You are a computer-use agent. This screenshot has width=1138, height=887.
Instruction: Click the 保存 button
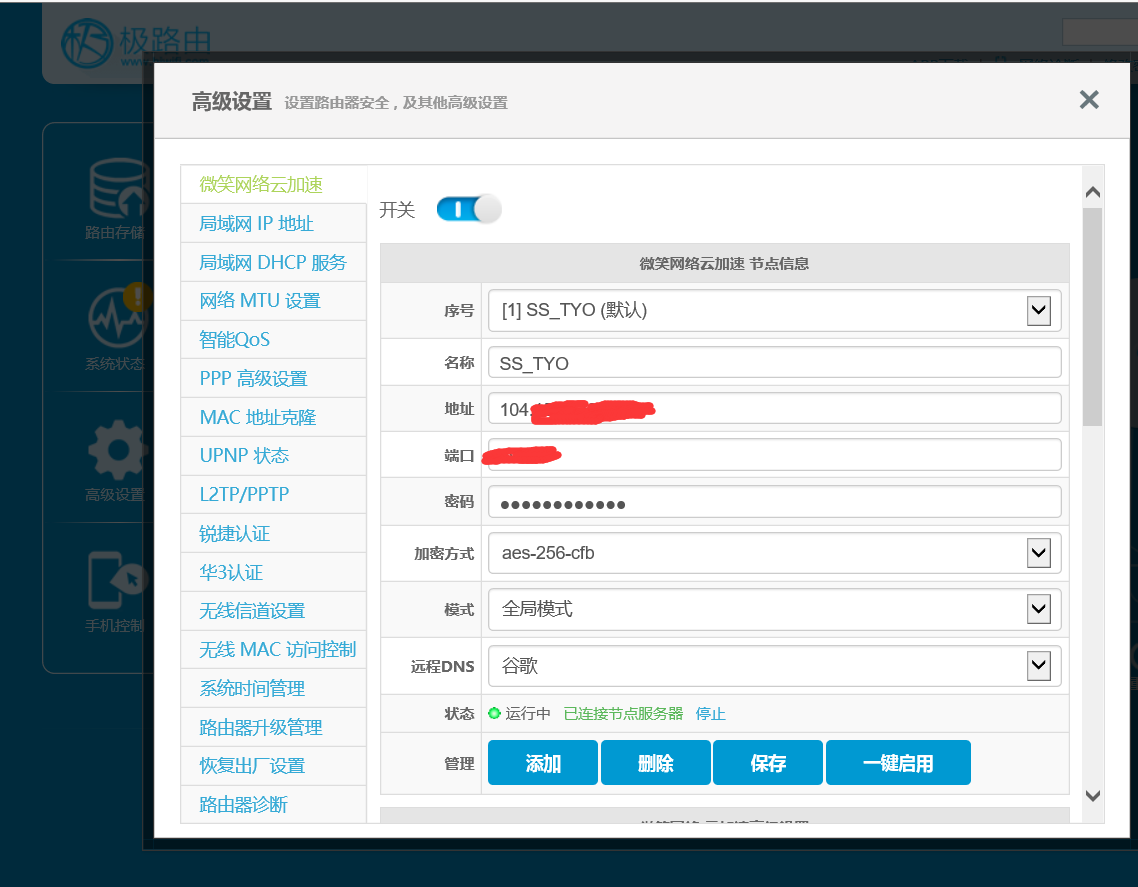pyautogui.click(x=768, y=763)
